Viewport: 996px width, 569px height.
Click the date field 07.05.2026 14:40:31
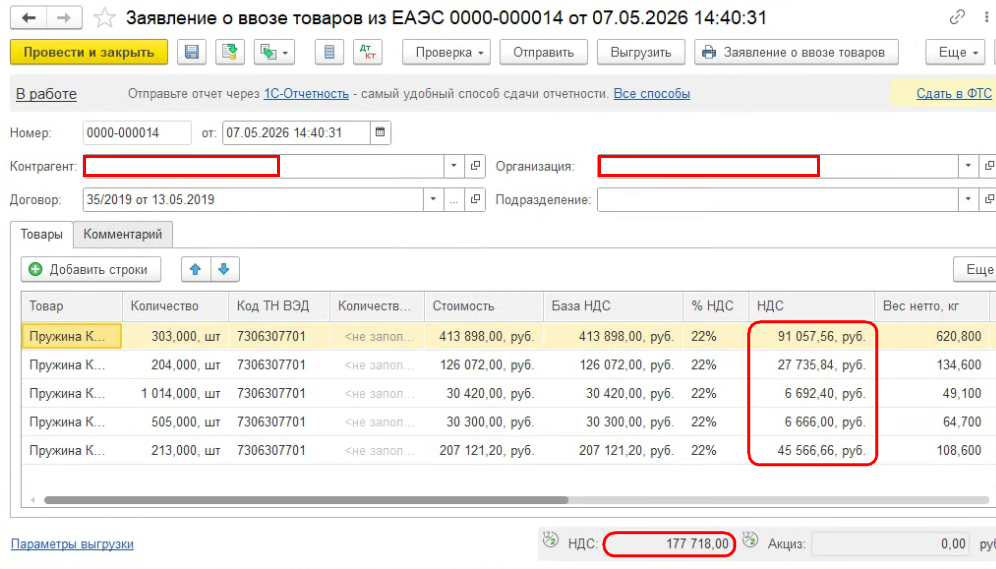tap(296, 133)
